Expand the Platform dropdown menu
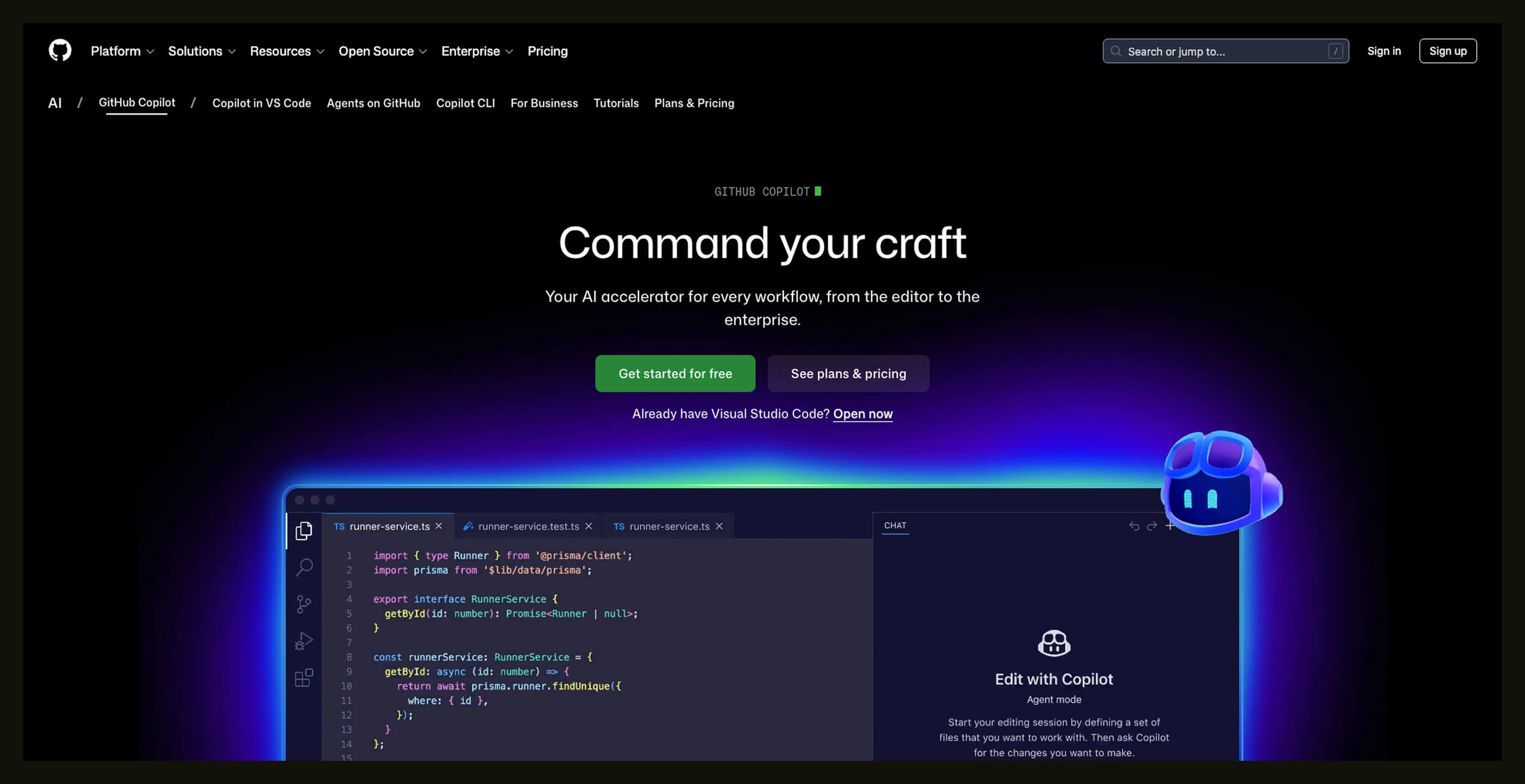The image size is (1525, 784). tap(122, 52)
